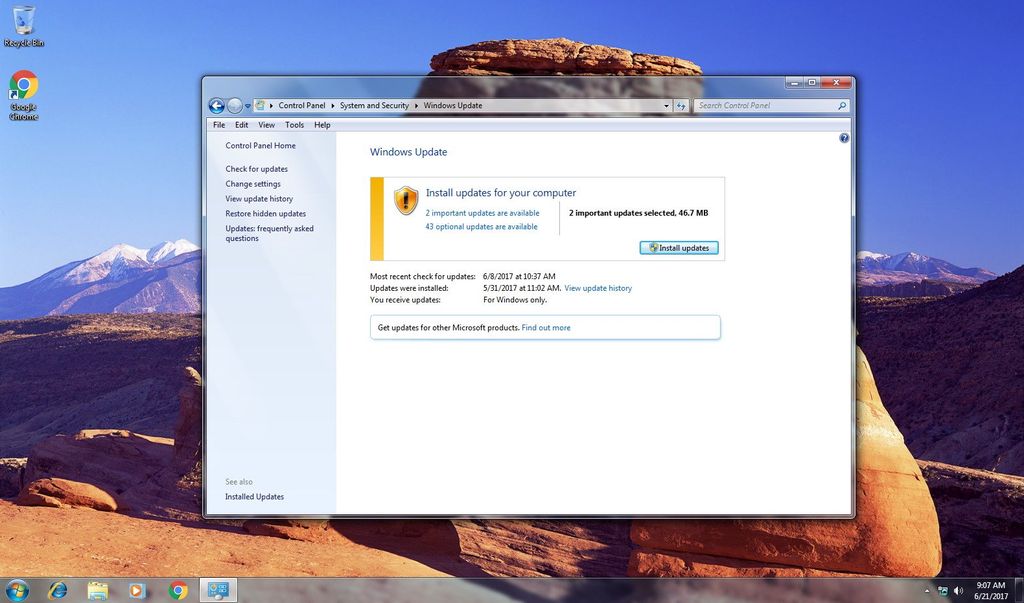
Task: Open the Recycle Bin
Action: click(x=21, y=18)
